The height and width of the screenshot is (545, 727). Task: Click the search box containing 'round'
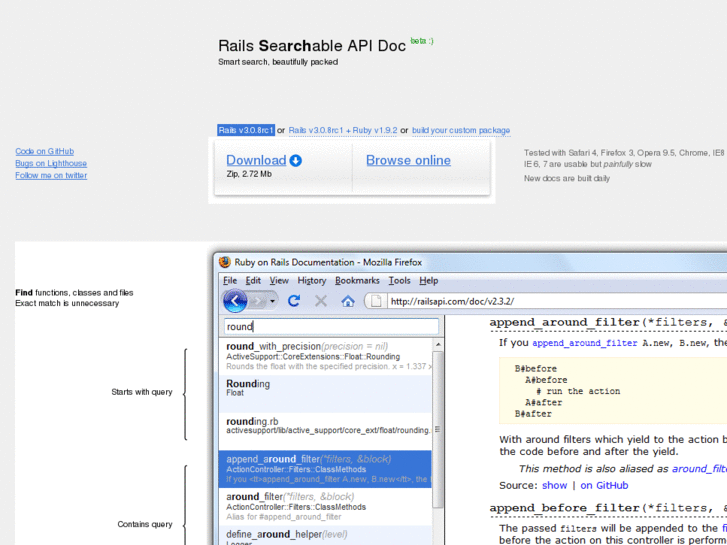(x=331, y=327)
